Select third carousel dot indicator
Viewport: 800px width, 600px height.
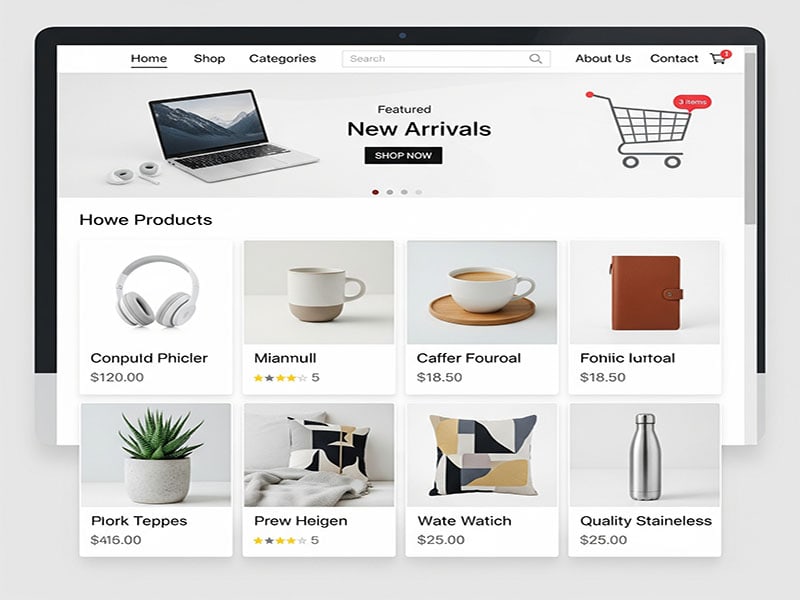(404, 192)
